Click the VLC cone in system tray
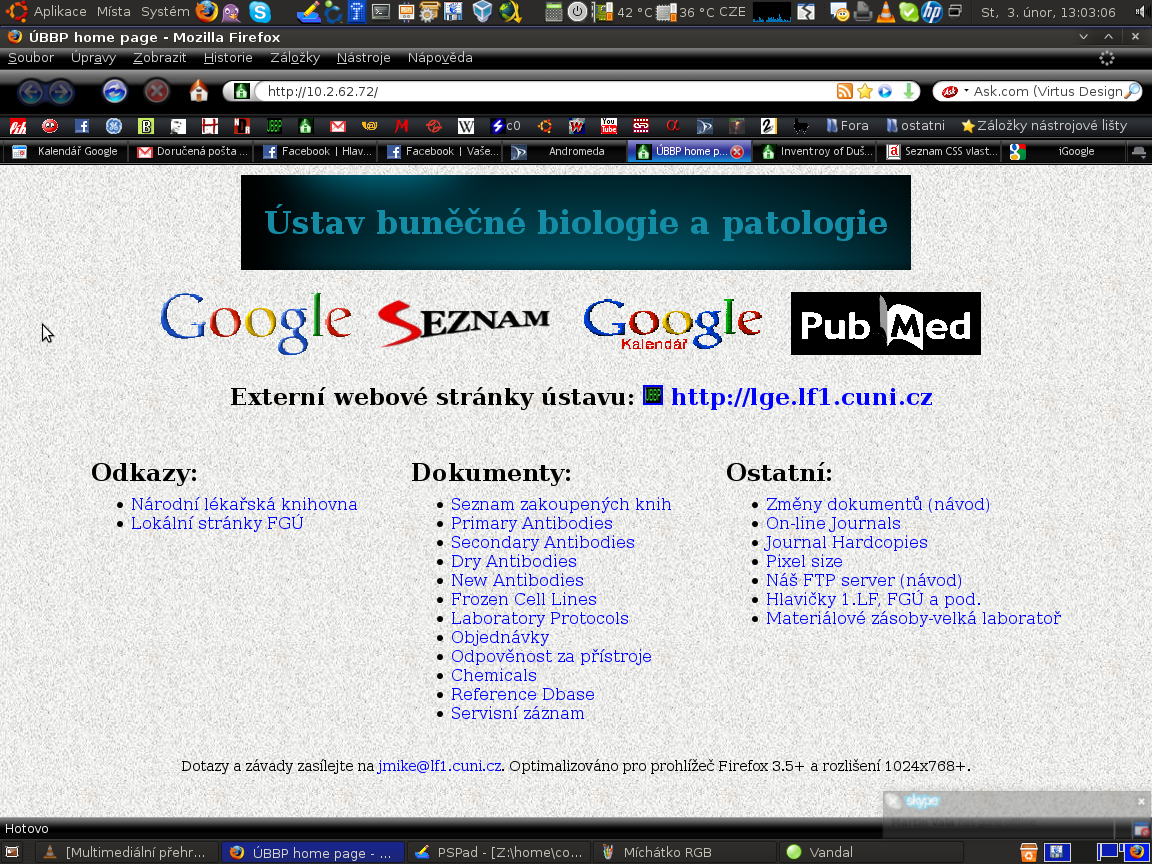1152x864 pixels. [887, 12]
